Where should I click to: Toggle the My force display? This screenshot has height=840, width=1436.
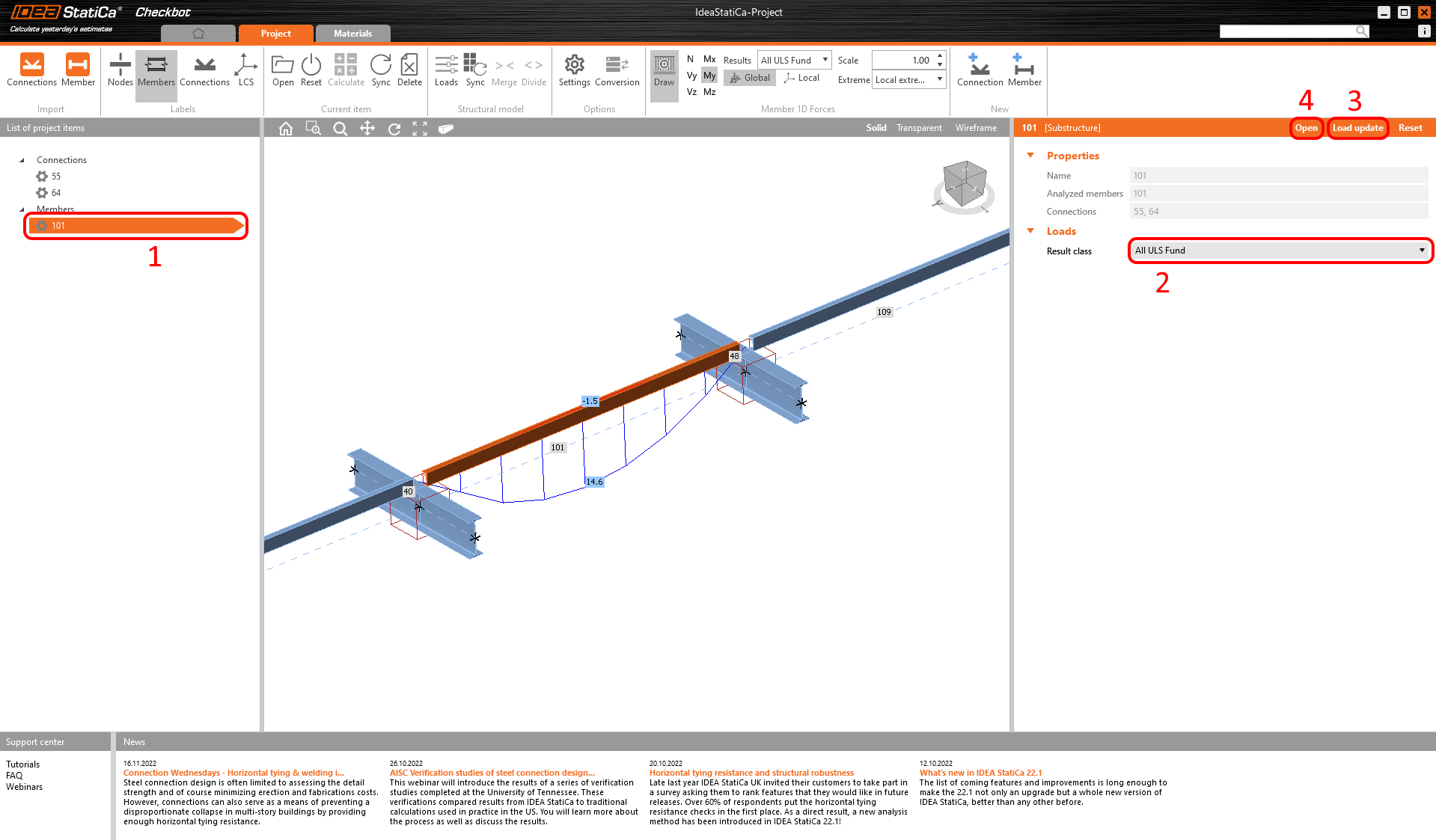click(709, 76)
